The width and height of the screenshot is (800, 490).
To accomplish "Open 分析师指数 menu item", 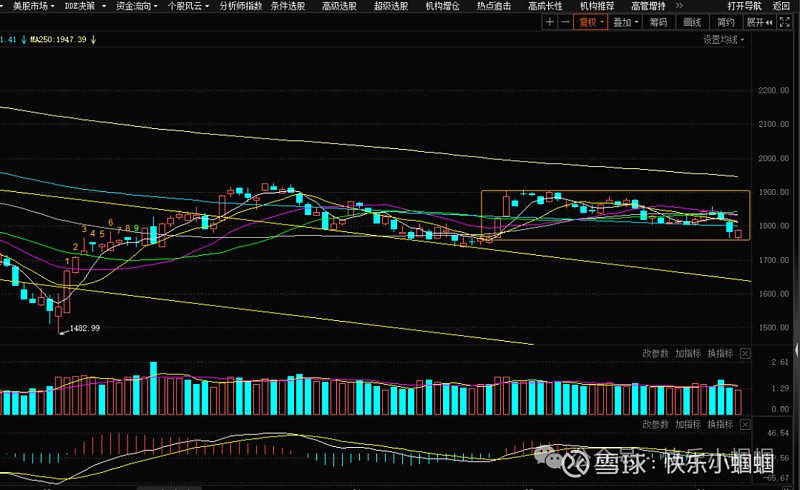I will click(x=241, y=6).
